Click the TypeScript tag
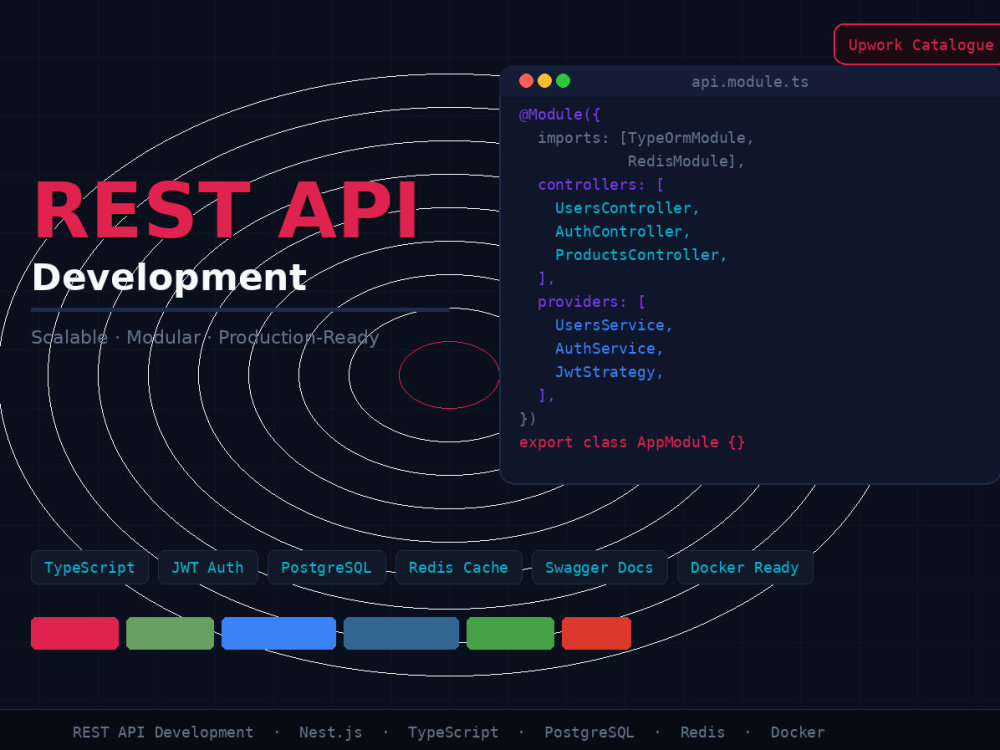The height and width of the screenshot is (750, 1000). [90, 568]
